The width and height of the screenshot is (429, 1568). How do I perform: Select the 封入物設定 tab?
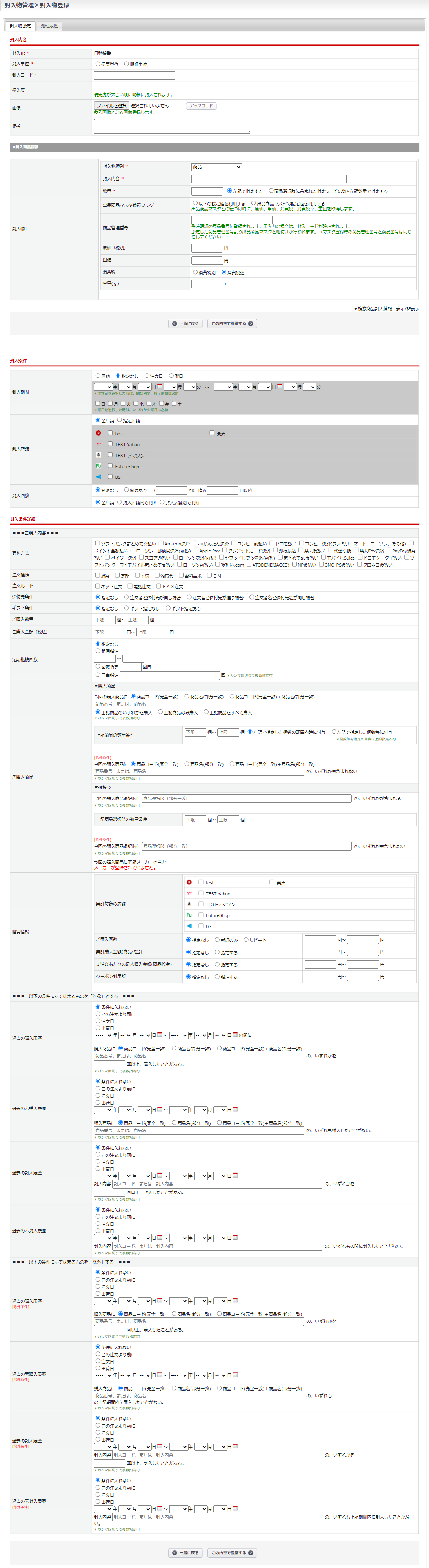pos(20,26)
